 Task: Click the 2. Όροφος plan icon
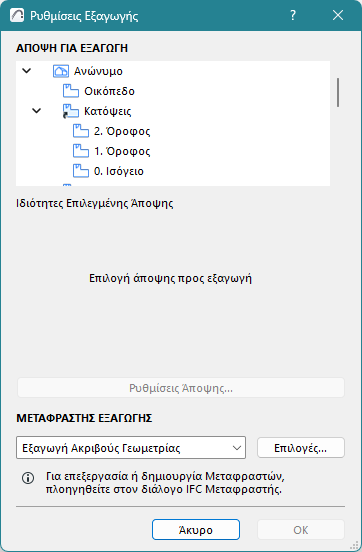81,131
